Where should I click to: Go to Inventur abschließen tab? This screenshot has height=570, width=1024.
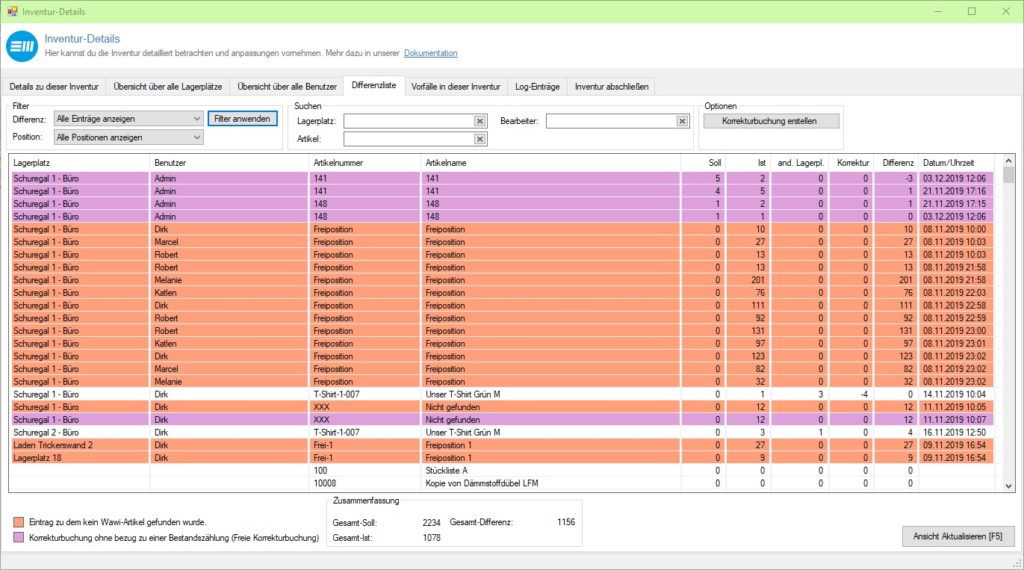611,87
